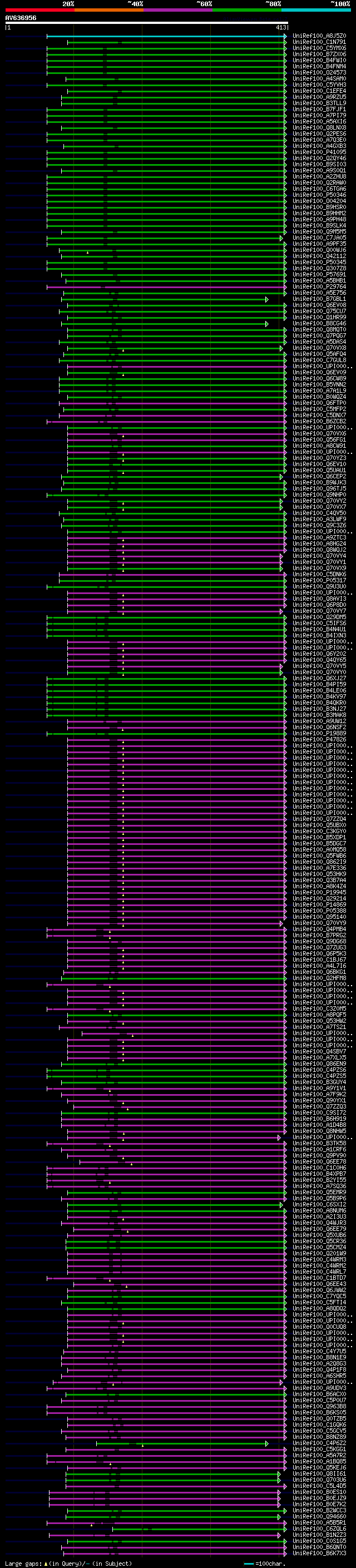Screen dimensions: 356x1568
Task: Click the cyan alignment bar for UniRef100_A8J5Z0
Action: [166, 36]
